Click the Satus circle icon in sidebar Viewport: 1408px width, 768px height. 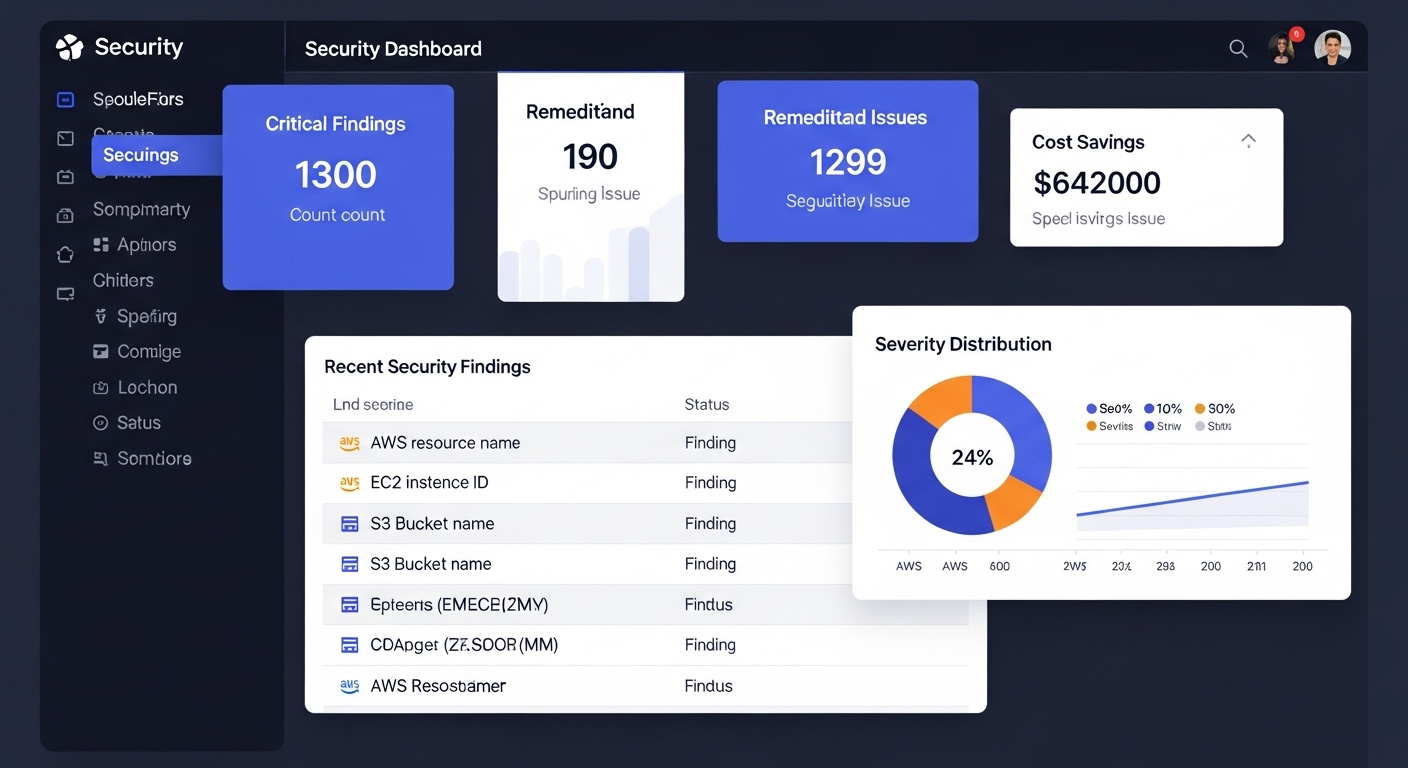pos(100,423)
